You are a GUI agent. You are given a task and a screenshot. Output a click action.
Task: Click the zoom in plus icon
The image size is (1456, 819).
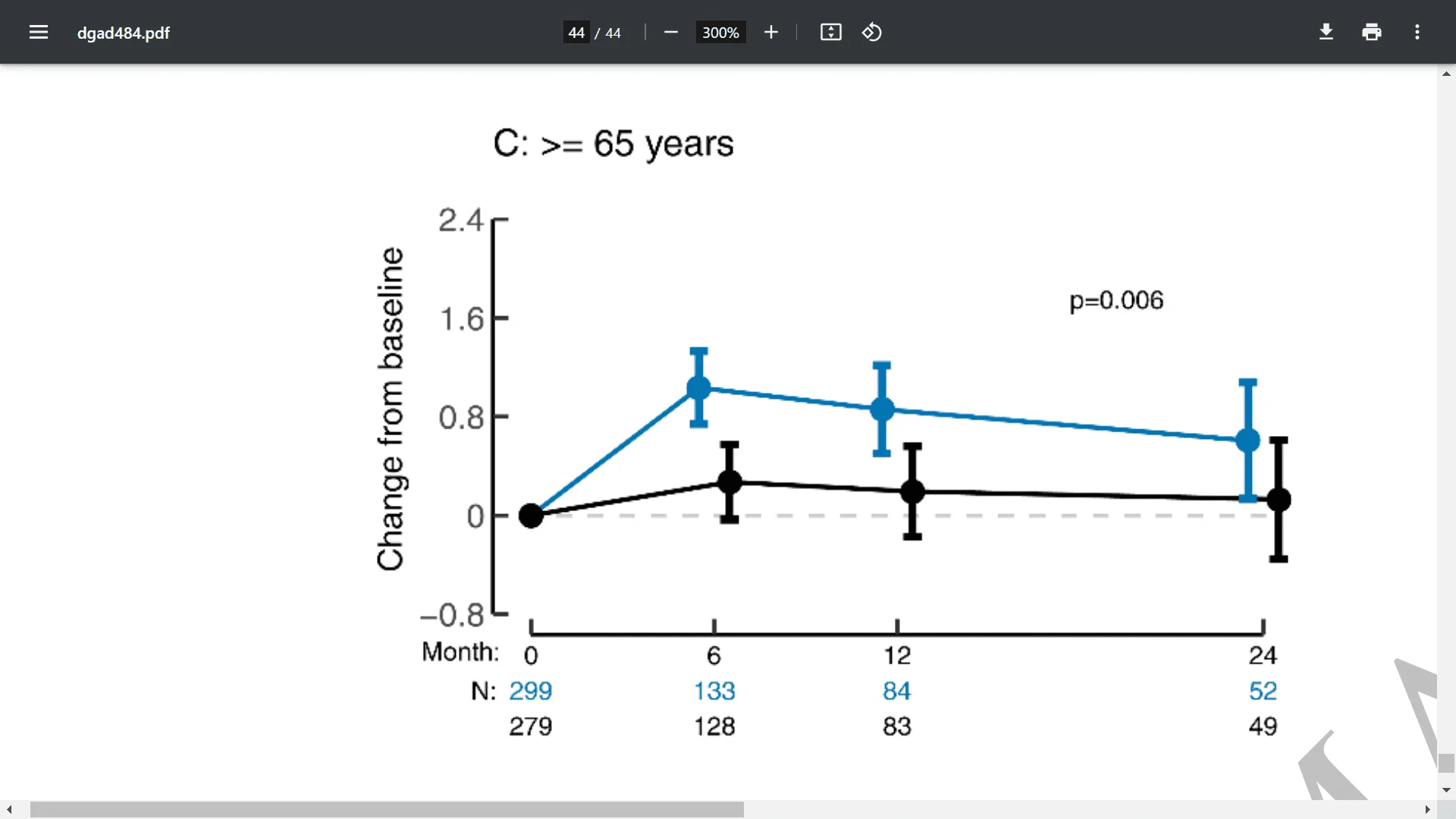coord(770,32)
